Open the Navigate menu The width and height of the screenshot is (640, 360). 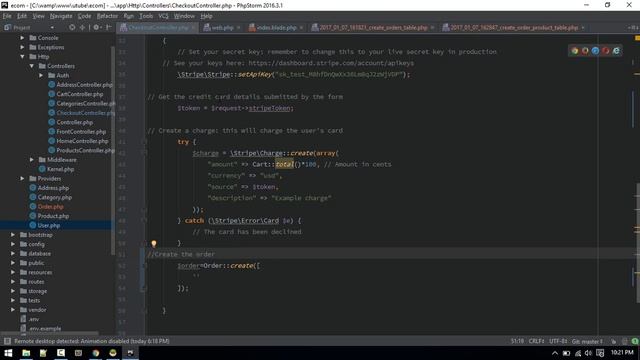click(x=61, y=16)
